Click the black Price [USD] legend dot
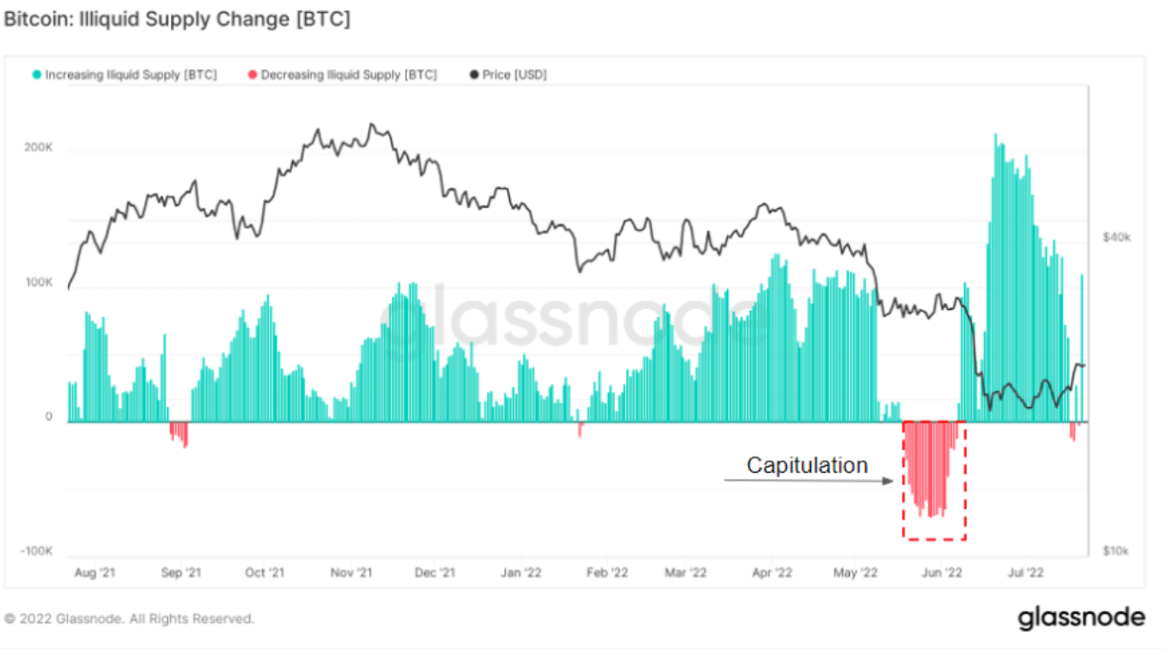1164x649 pixels. 473,75
